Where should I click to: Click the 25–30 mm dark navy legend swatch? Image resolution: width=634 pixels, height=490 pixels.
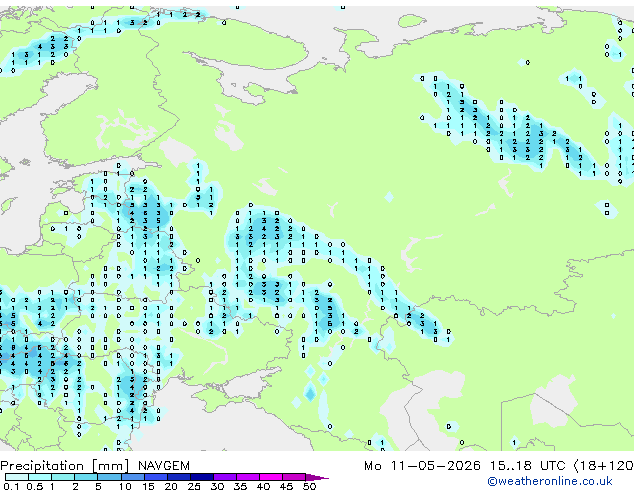(202, 477)
